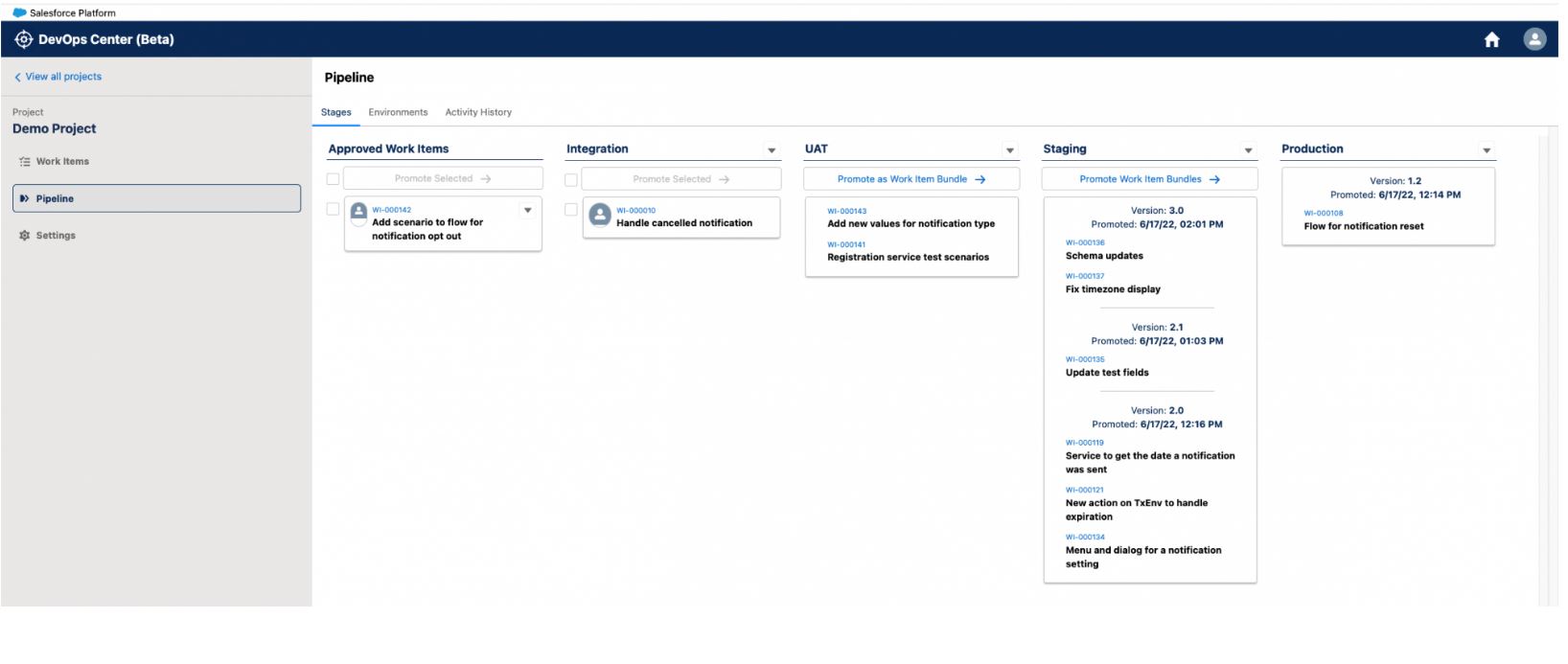Open work item link WI-000143
Screen dimensions: 1568x664
click(x=846, y=212)
